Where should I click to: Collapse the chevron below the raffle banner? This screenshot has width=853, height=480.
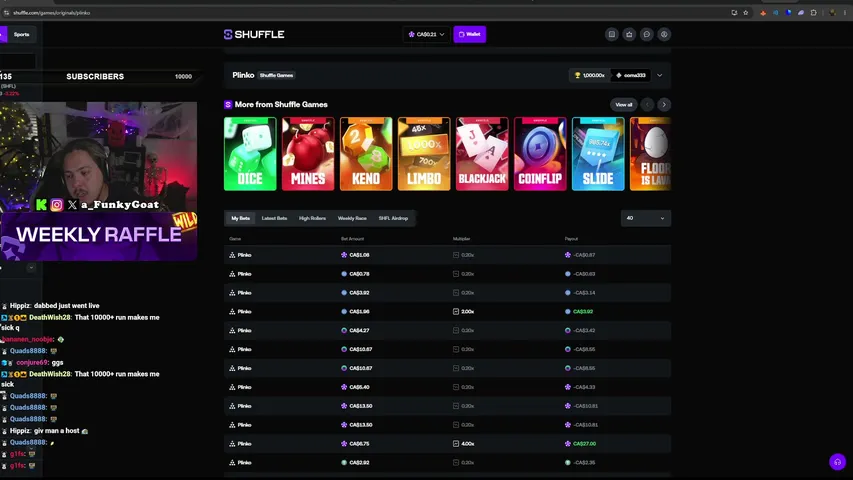[x=31, y=268]
